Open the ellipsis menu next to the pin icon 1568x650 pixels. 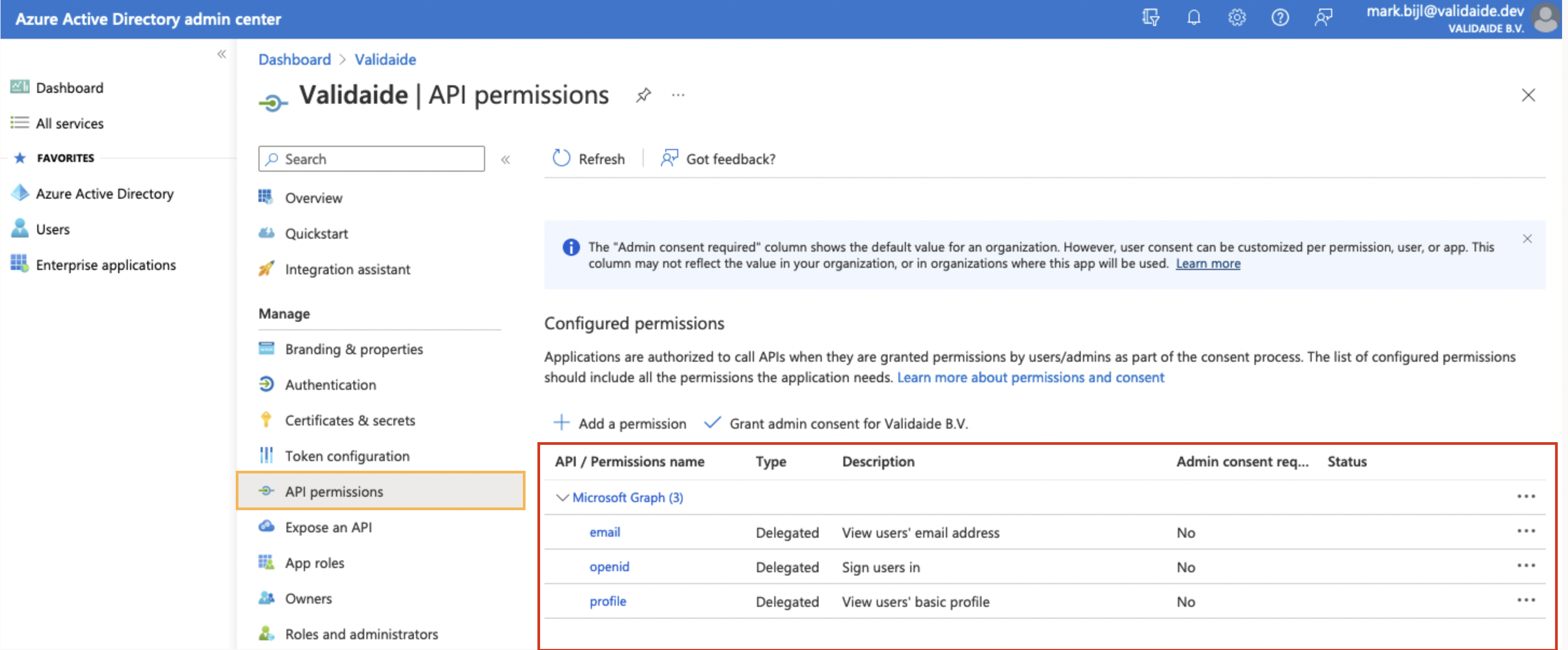pyautogui.click(x=678, y=95)
